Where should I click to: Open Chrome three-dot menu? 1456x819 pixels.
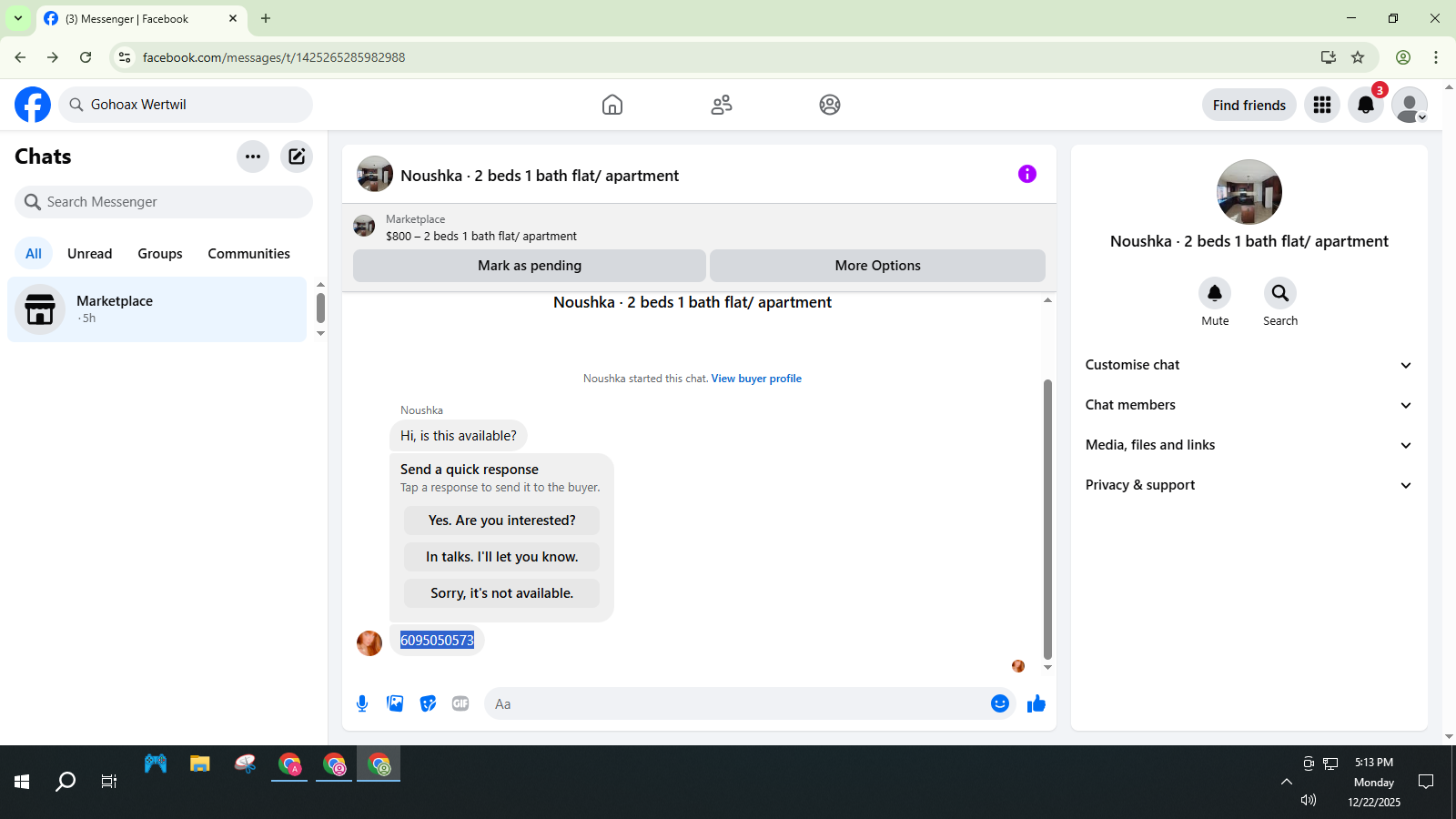coord(1436,57)
